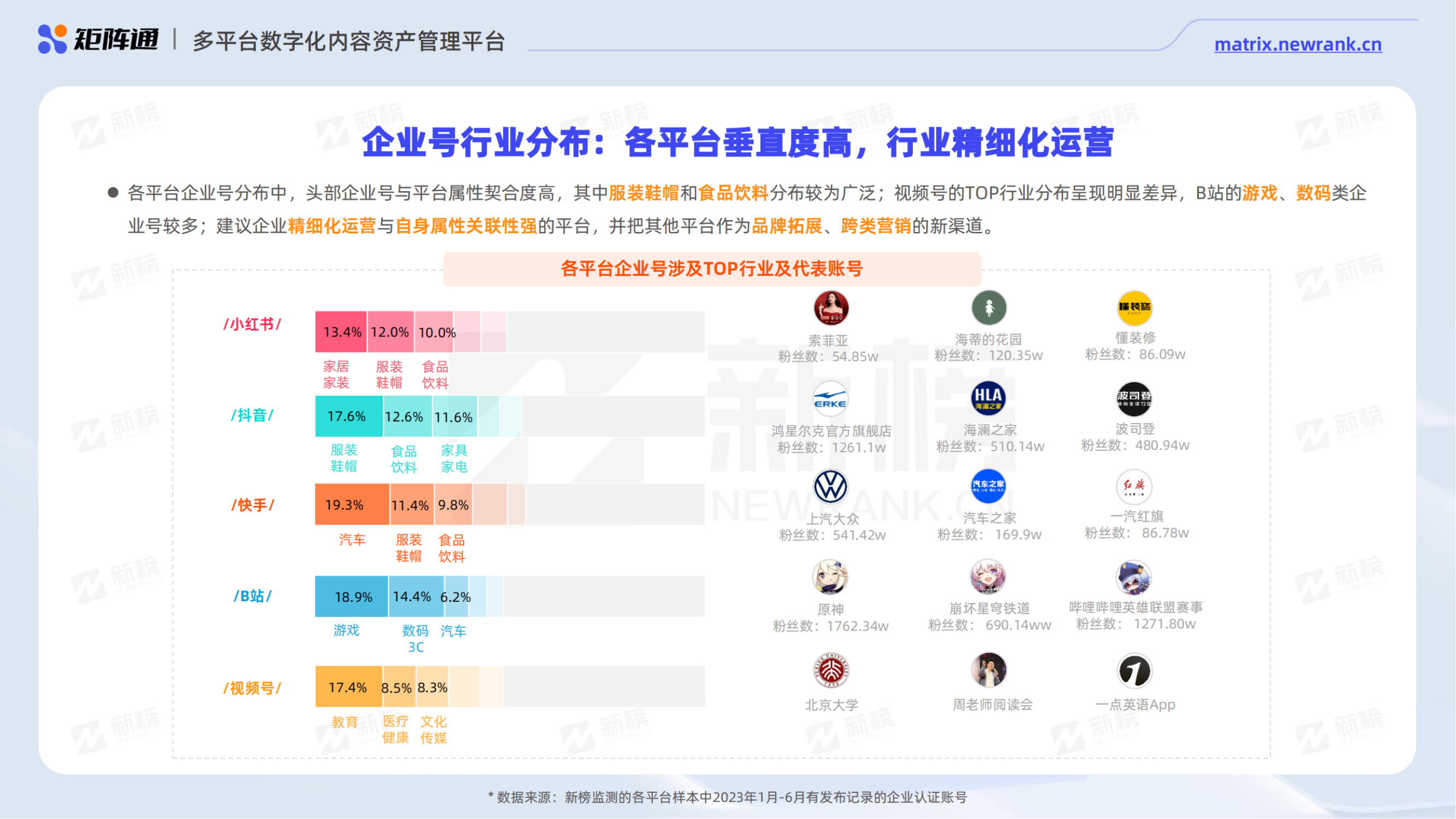Image resolution: width=1456 pixels, height=819 pixels.
Task: Click the highlighted 精细化运营 text
Action: pos(332,227)
